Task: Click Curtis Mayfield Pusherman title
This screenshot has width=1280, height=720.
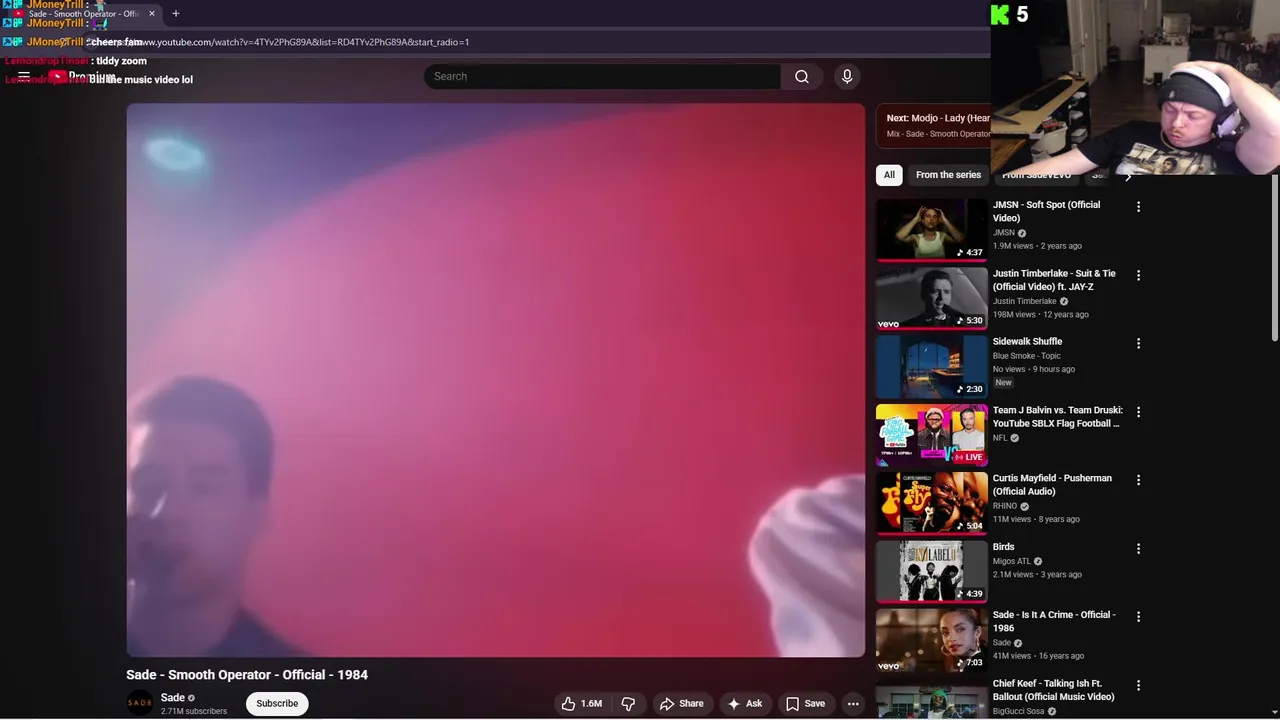Action: (1052, 485)
